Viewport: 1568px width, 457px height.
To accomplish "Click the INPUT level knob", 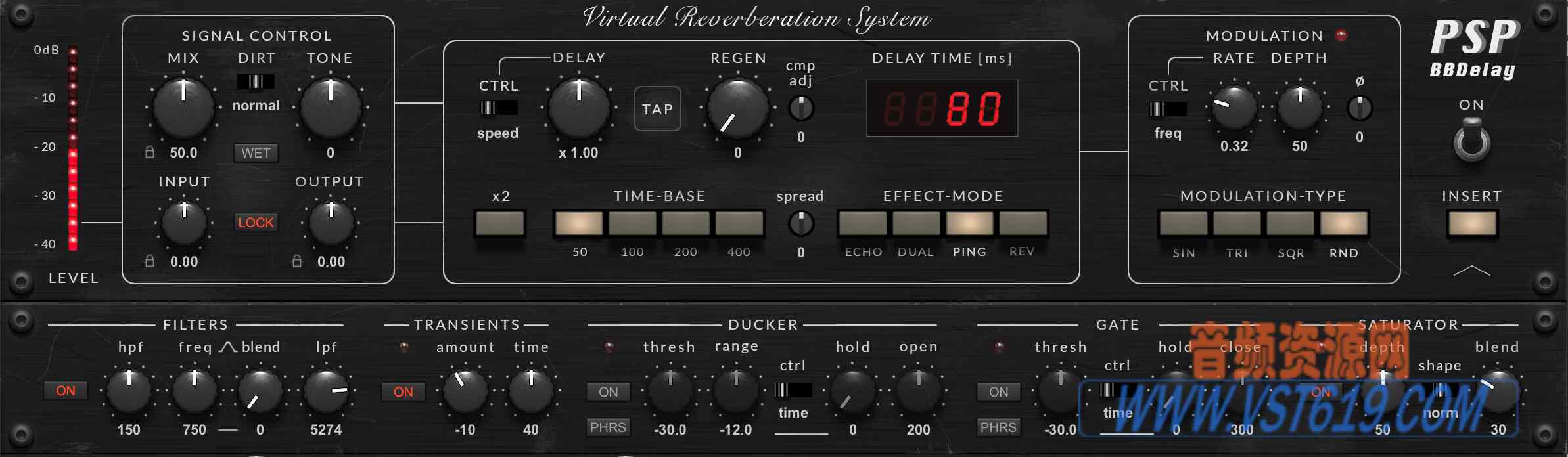I will pos(184,223).
